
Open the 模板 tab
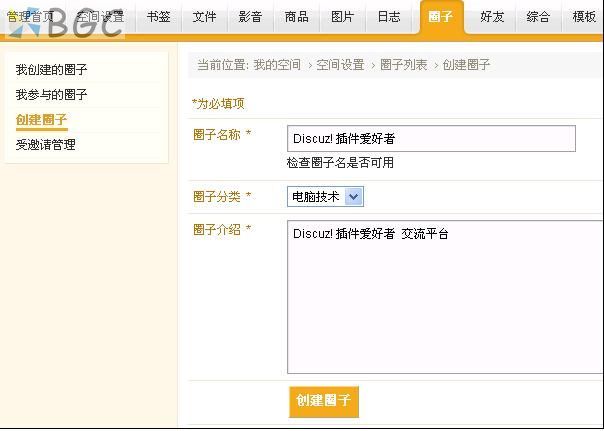[x=584, y=17]
